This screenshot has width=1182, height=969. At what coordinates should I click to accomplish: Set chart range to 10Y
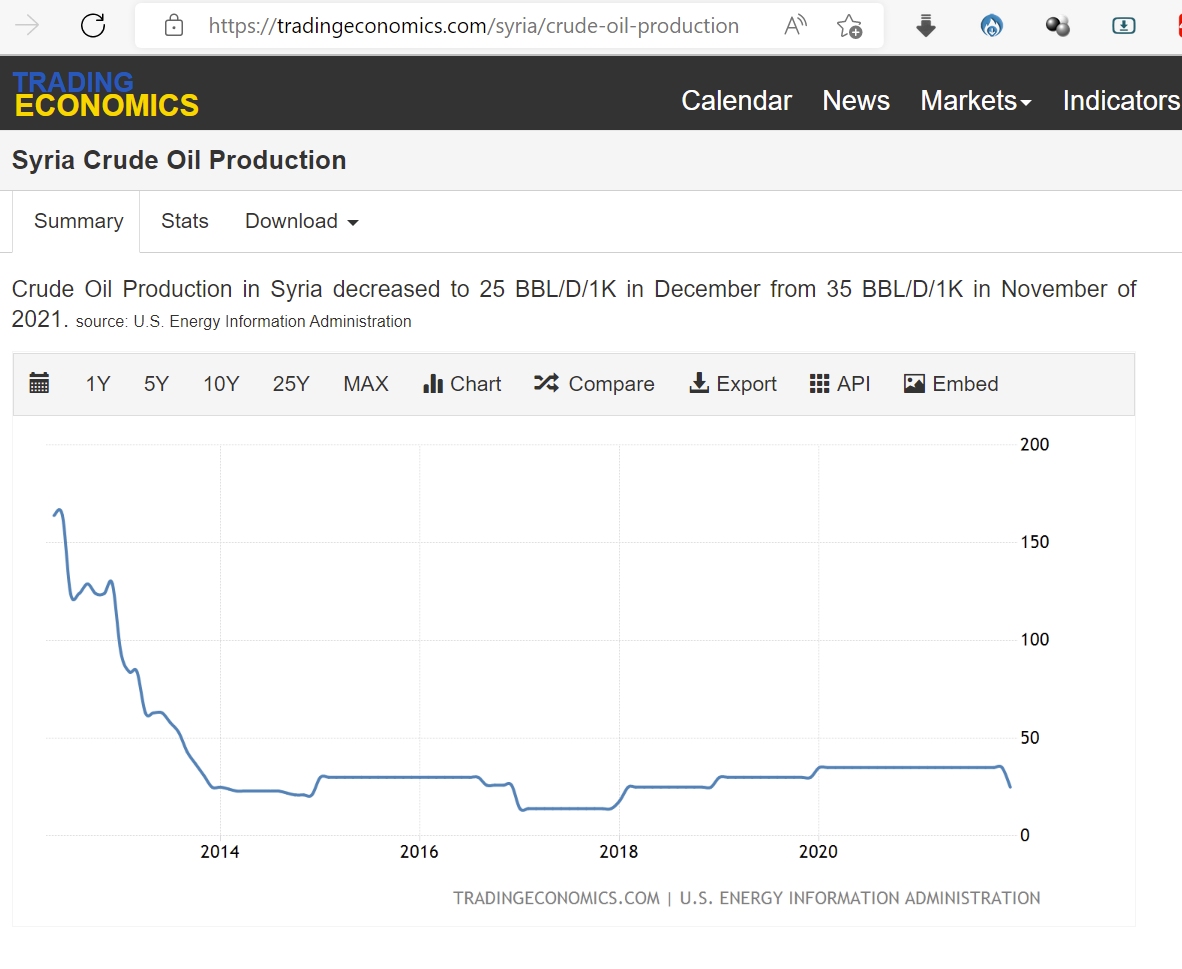(221, 384)
